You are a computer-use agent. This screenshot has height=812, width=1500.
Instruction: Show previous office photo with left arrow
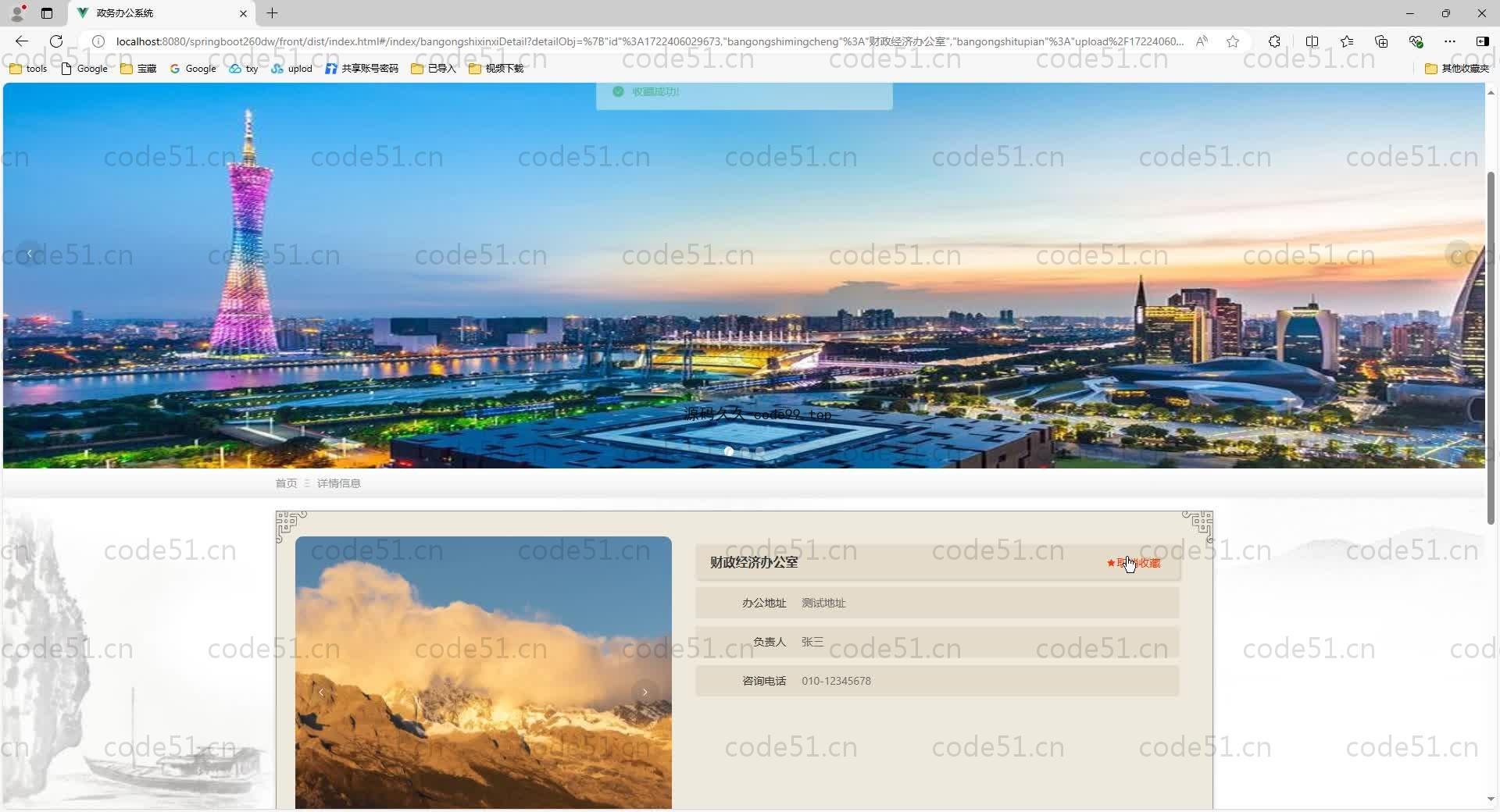pyautogui.click(x=321, y=692)
